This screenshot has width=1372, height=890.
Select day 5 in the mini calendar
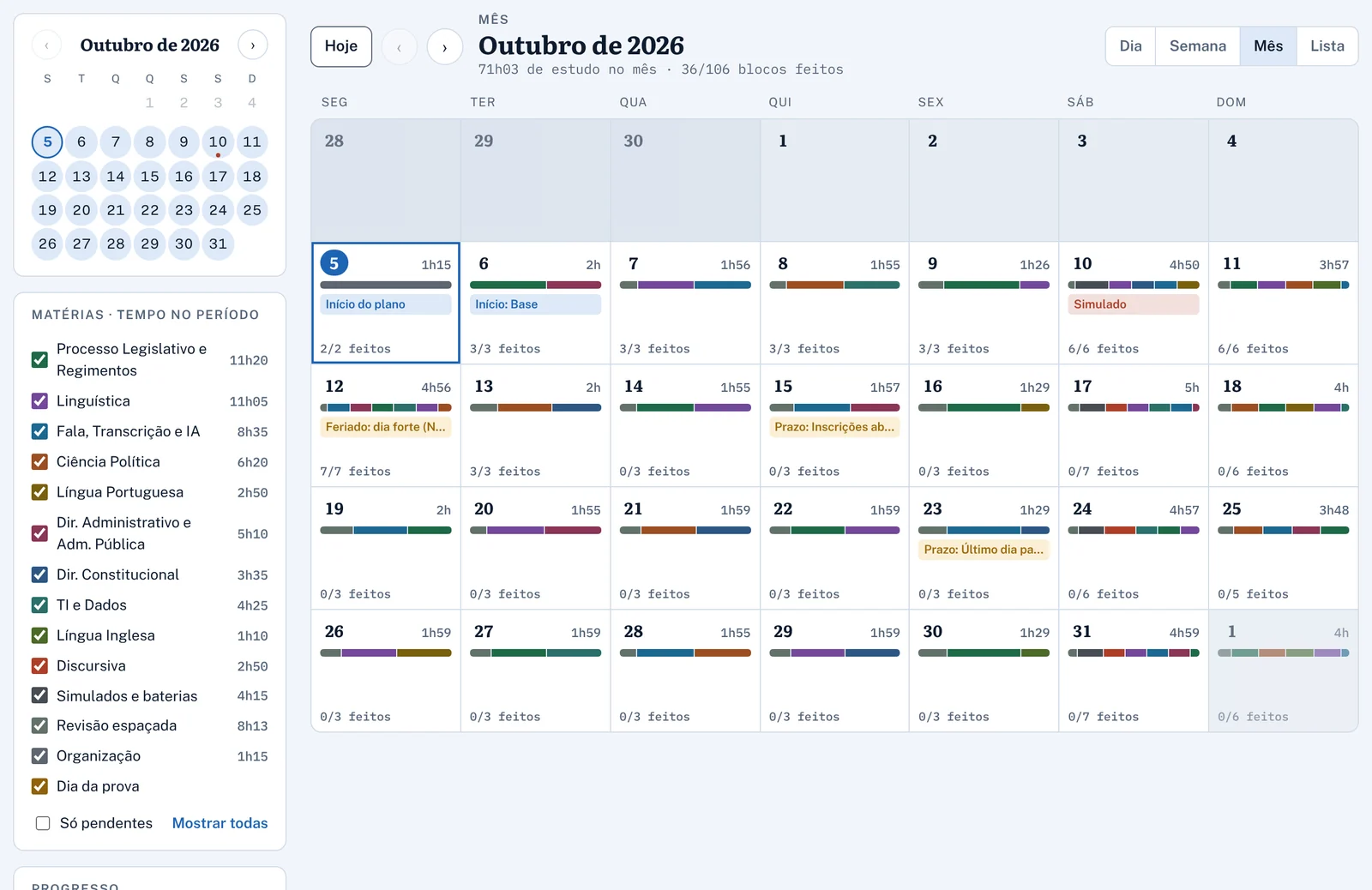(47, 141)
